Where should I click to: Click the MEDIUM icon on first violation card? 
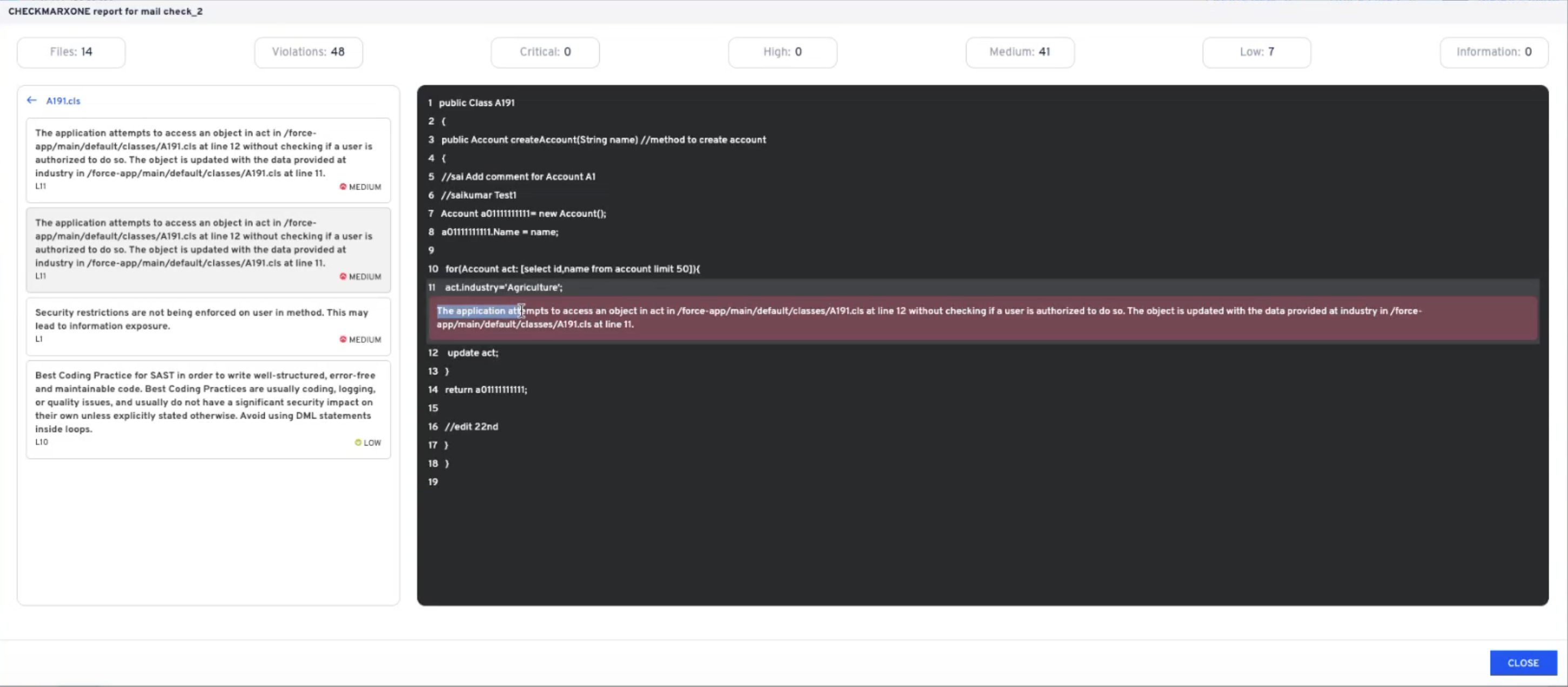tap(343, 187)
